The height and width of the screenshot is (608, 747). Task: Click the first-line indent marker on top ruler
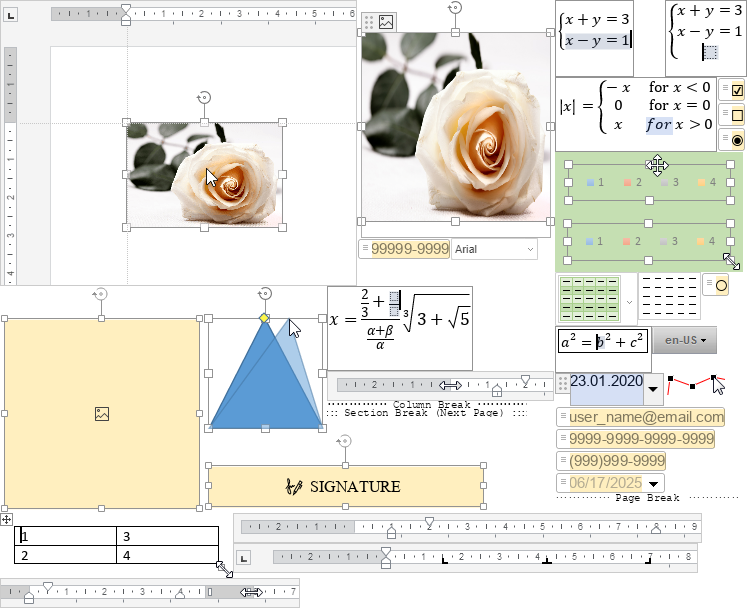tap(125, 8)
